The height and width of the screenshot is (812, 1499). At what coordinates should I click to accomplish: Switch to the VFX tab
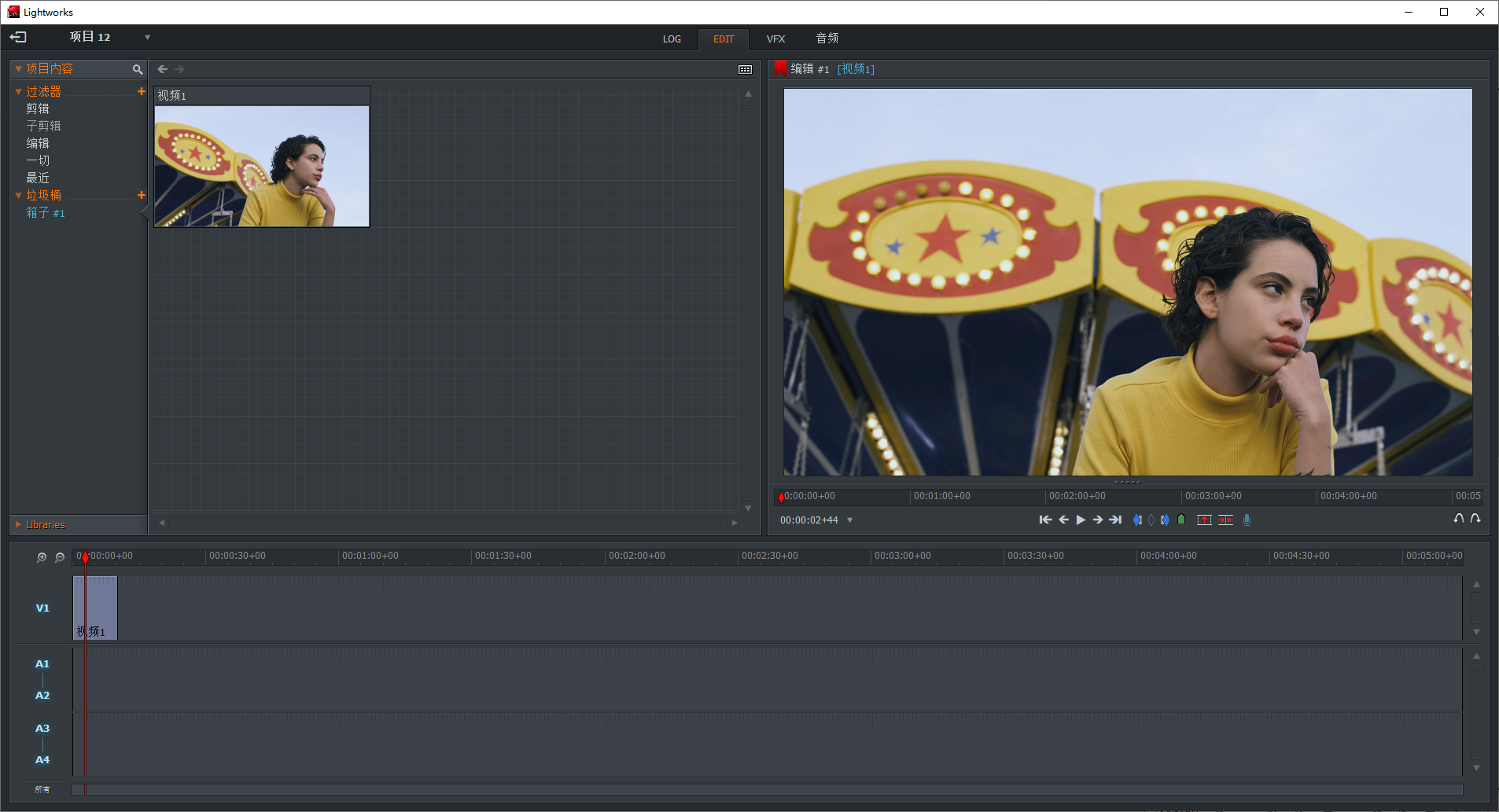pyautogui.click(x=775, y=39)
